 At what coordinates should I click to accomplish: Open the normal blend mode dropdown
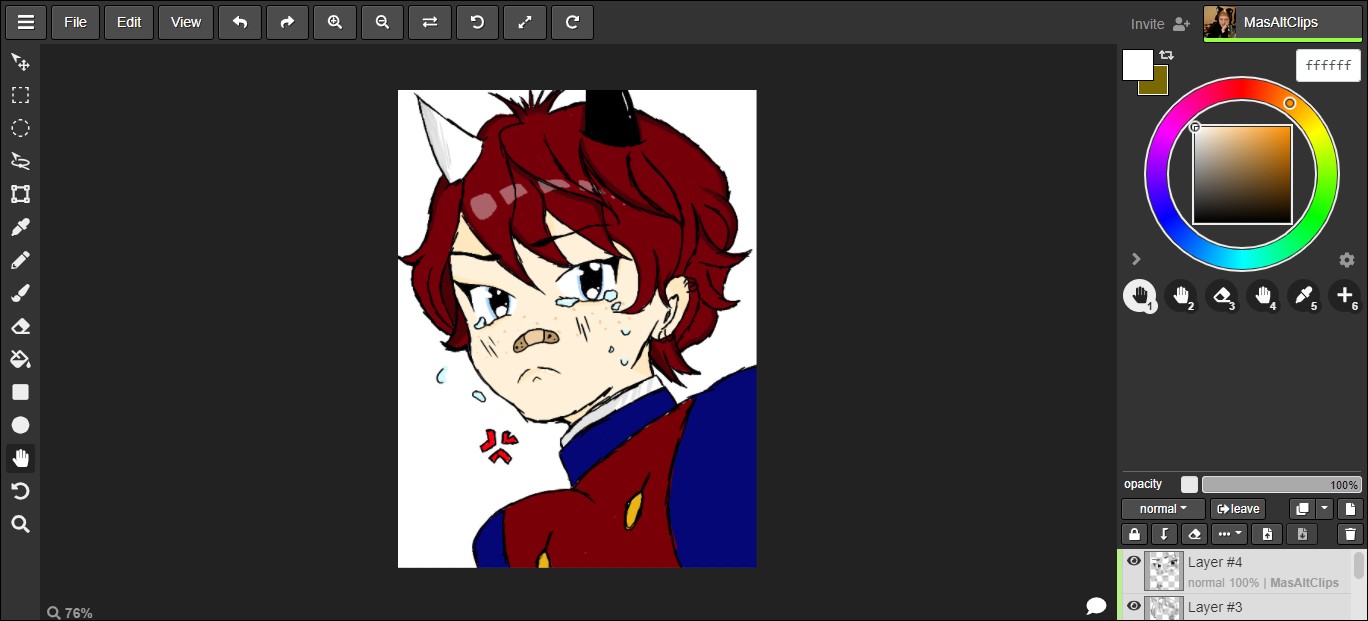click(1163, 509)
